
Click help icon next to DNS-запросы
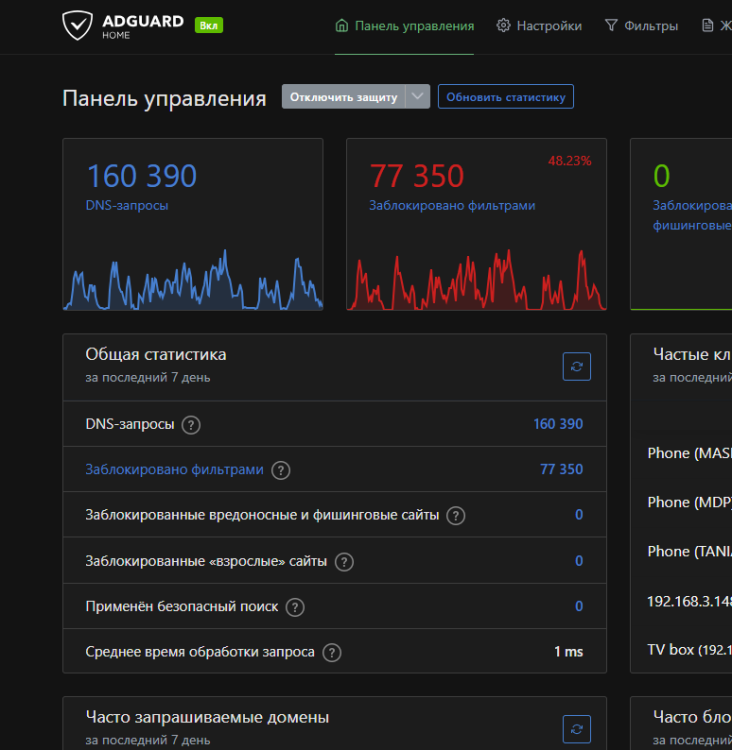[191, 424]
